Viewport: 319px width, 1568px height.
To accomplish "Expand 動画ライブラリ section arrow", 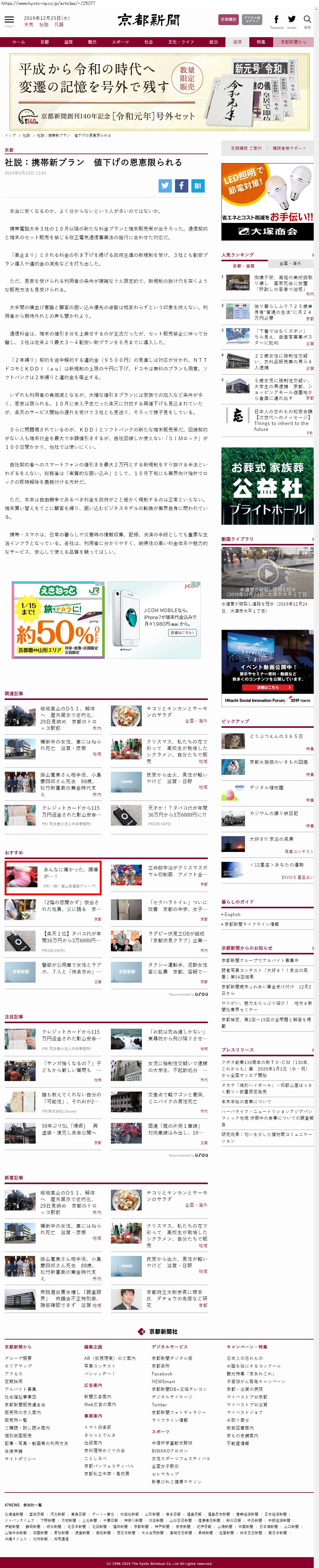I will point(312,539).
